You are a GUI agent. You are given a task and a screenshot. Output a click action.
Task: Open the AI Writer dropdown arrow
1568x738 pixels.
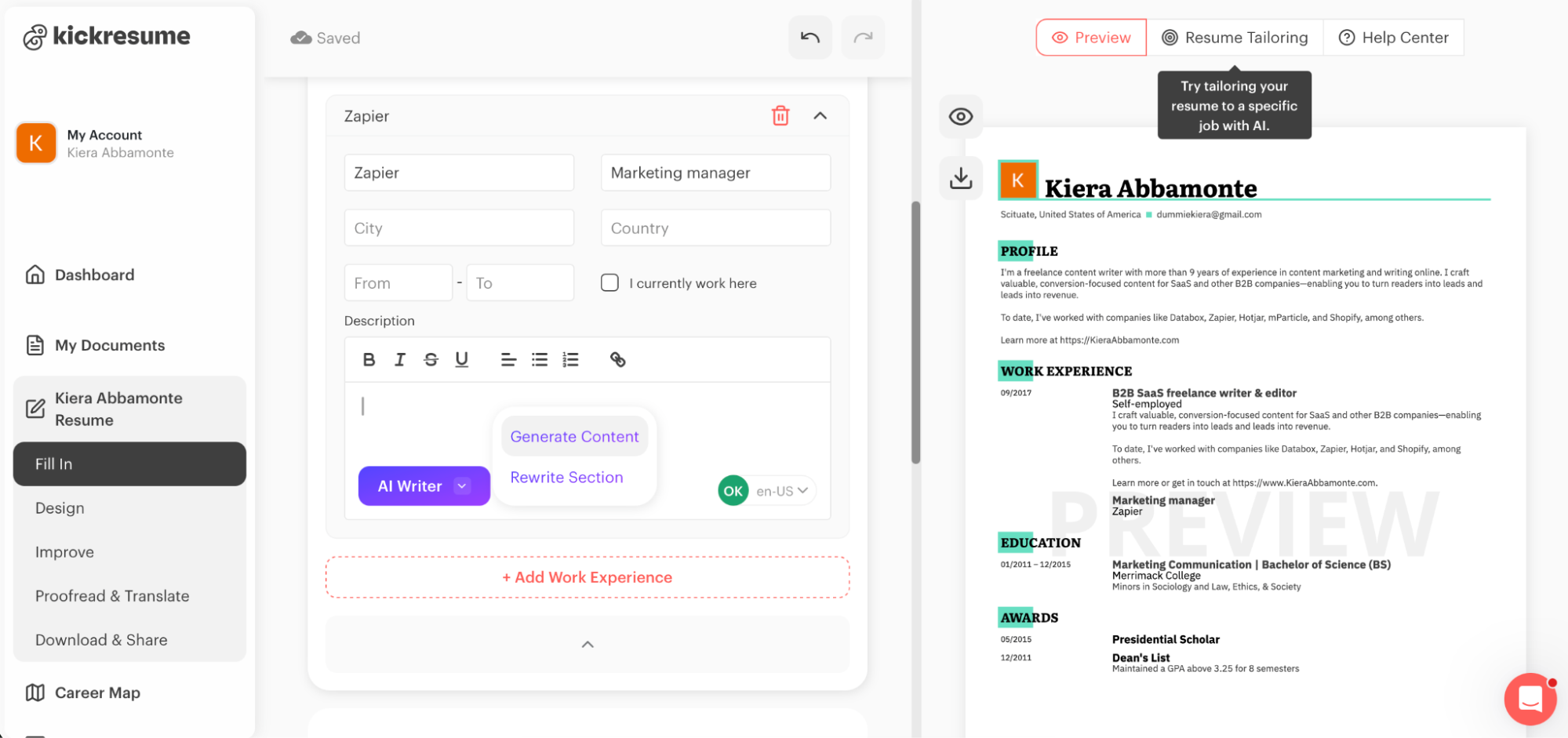tap(463, 486)
